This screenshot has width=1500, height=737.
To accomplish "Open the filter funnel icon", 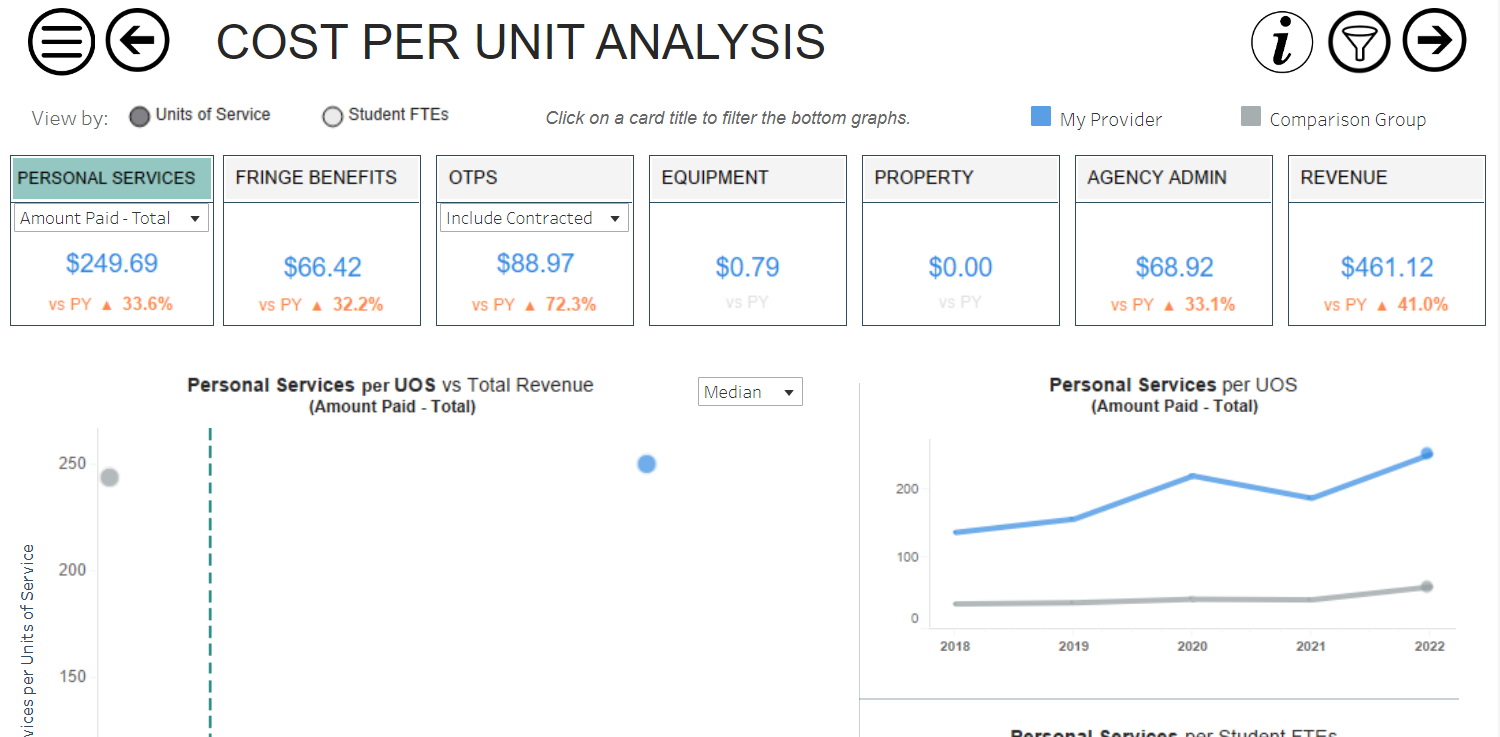I will pyautogui.click(x=1359, y=42).
